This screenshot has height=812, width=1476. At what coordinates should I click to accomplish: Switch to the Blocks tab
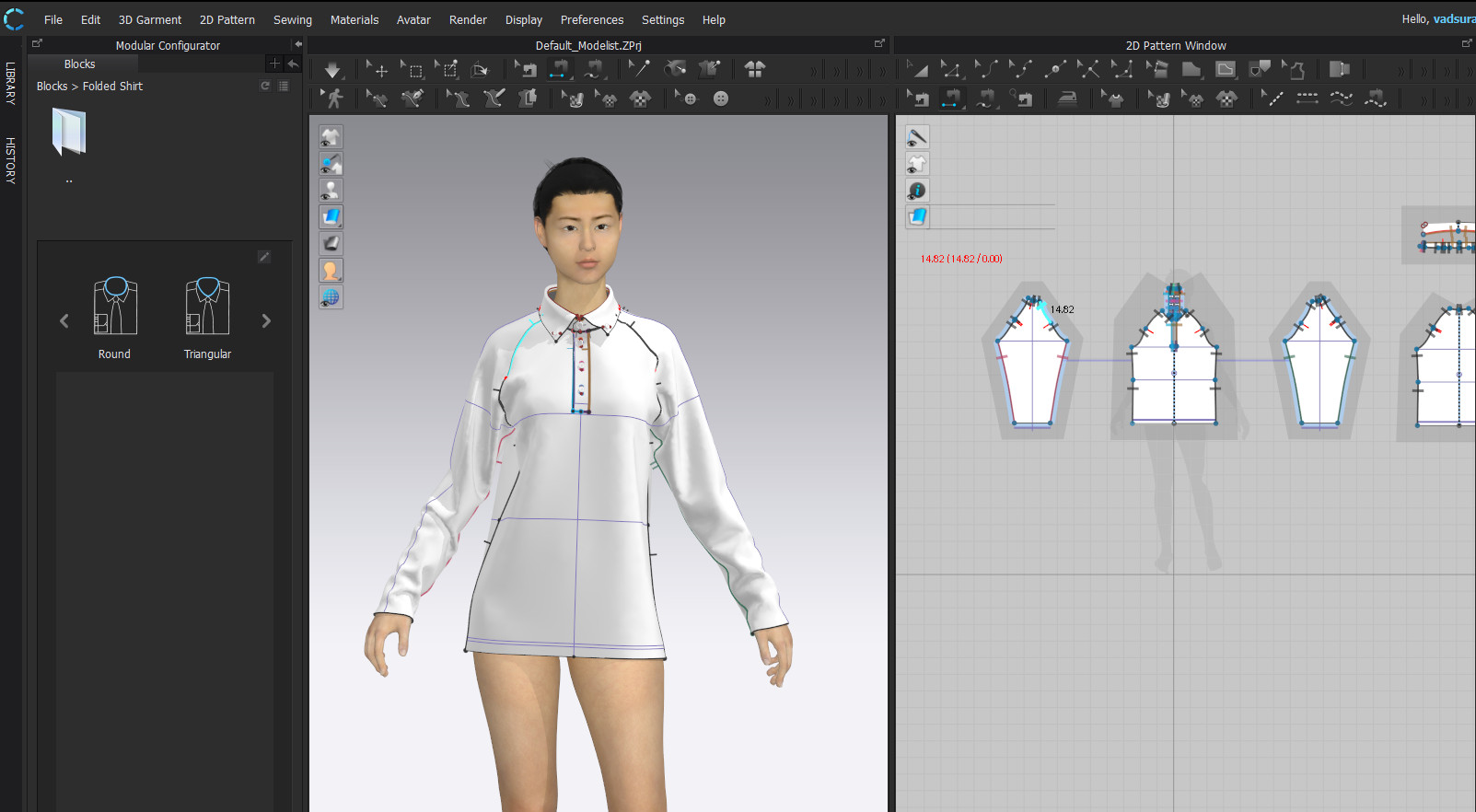pyautogui.click(x=80, y=64)
